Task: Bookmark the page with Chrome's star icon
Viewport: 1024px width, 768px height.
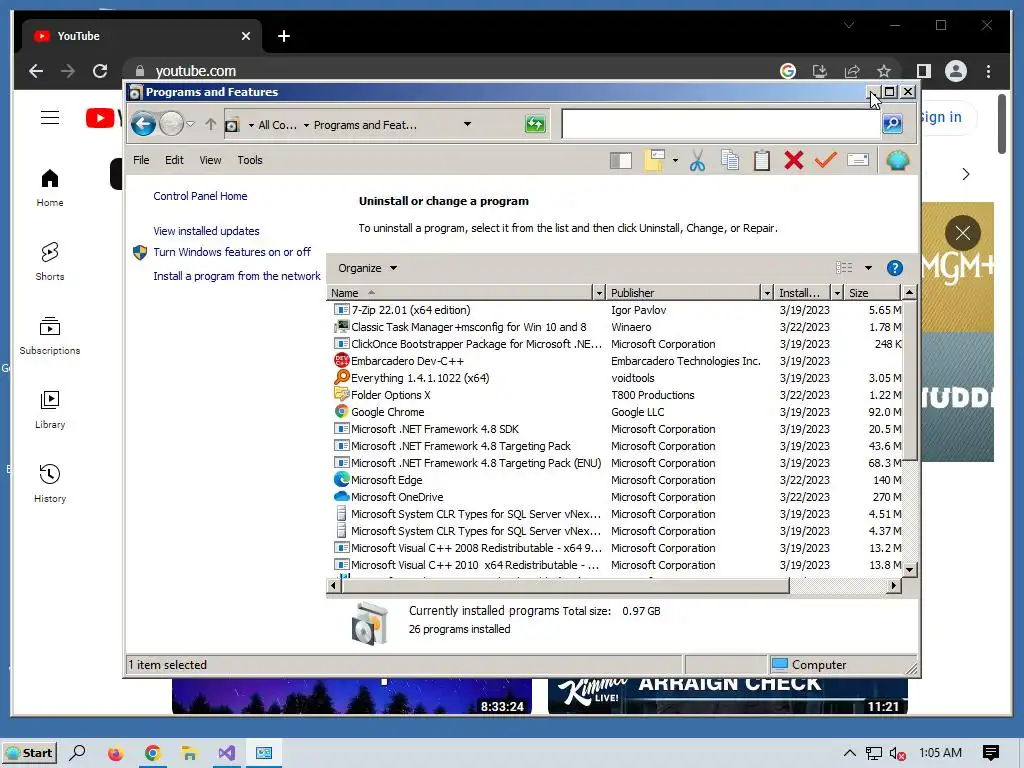Action: 884,71
